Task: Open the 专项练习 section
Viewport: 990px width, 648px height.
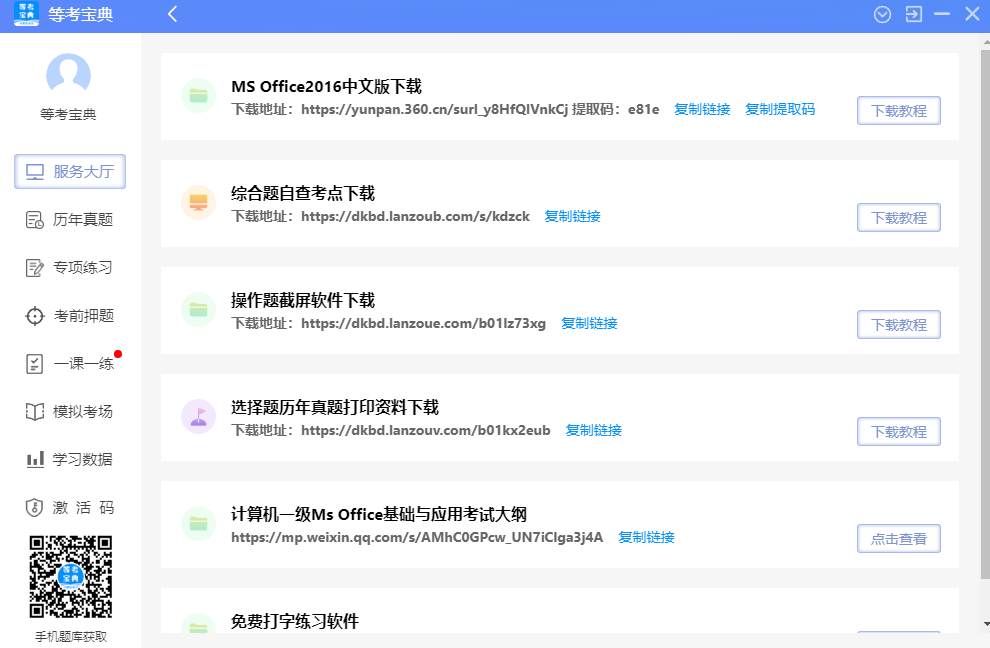Action: pos(70,267)
